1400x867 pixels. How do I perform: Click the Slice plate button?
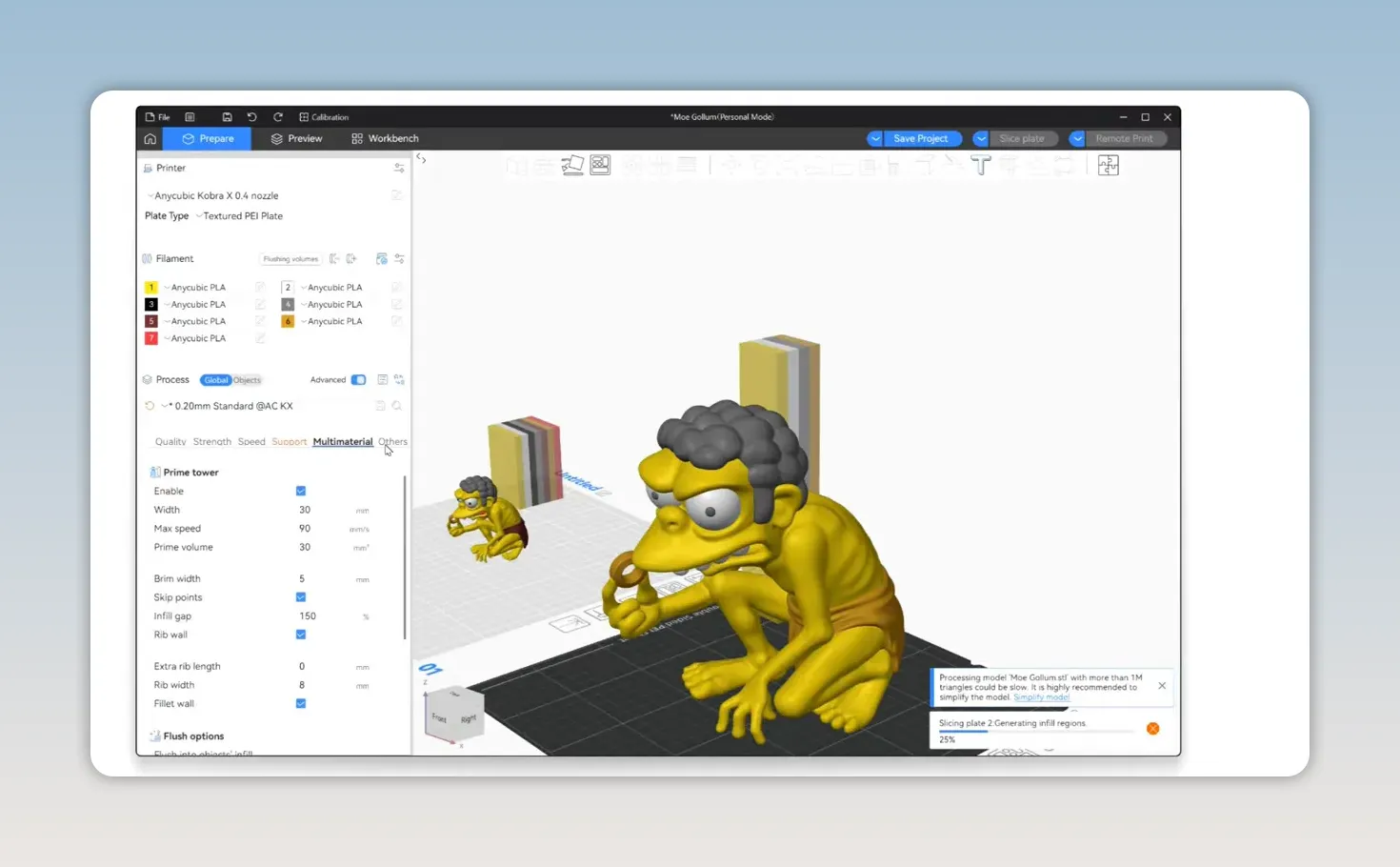tap(1023, 139)
